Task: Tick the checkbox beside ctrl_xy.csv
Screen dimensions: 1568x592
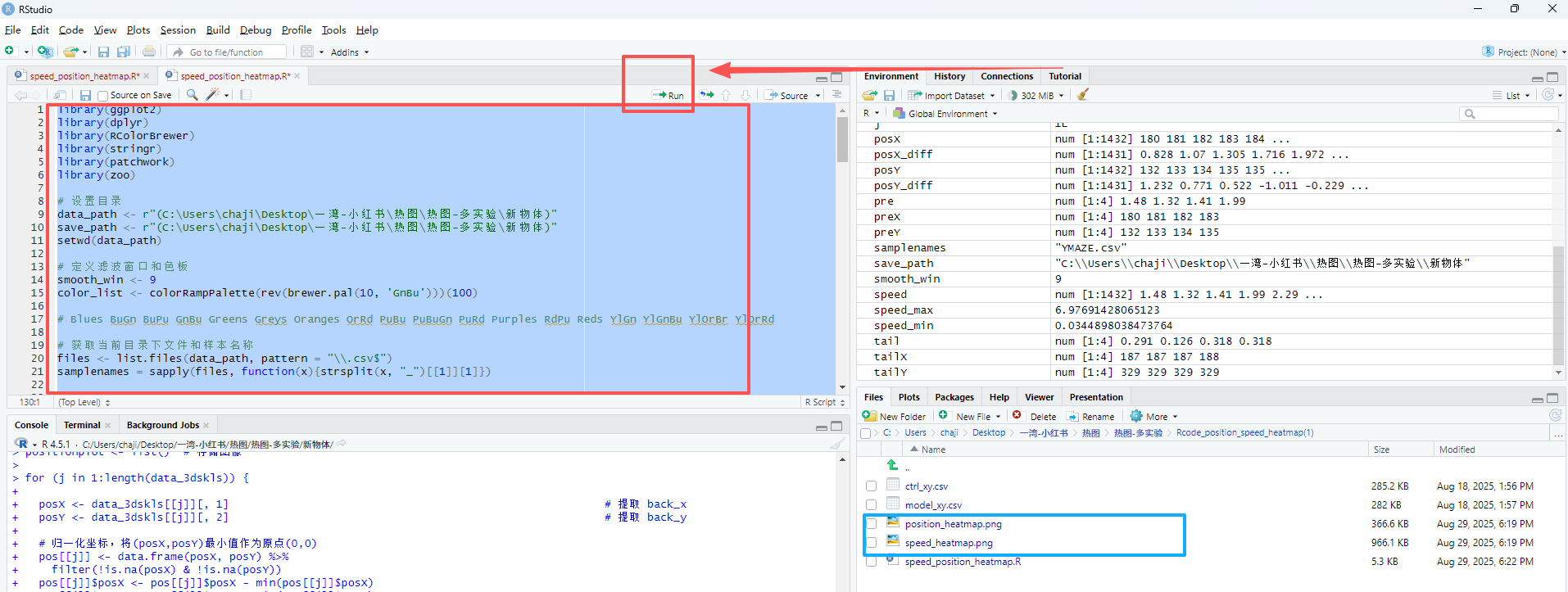Action: click(871, 486)
